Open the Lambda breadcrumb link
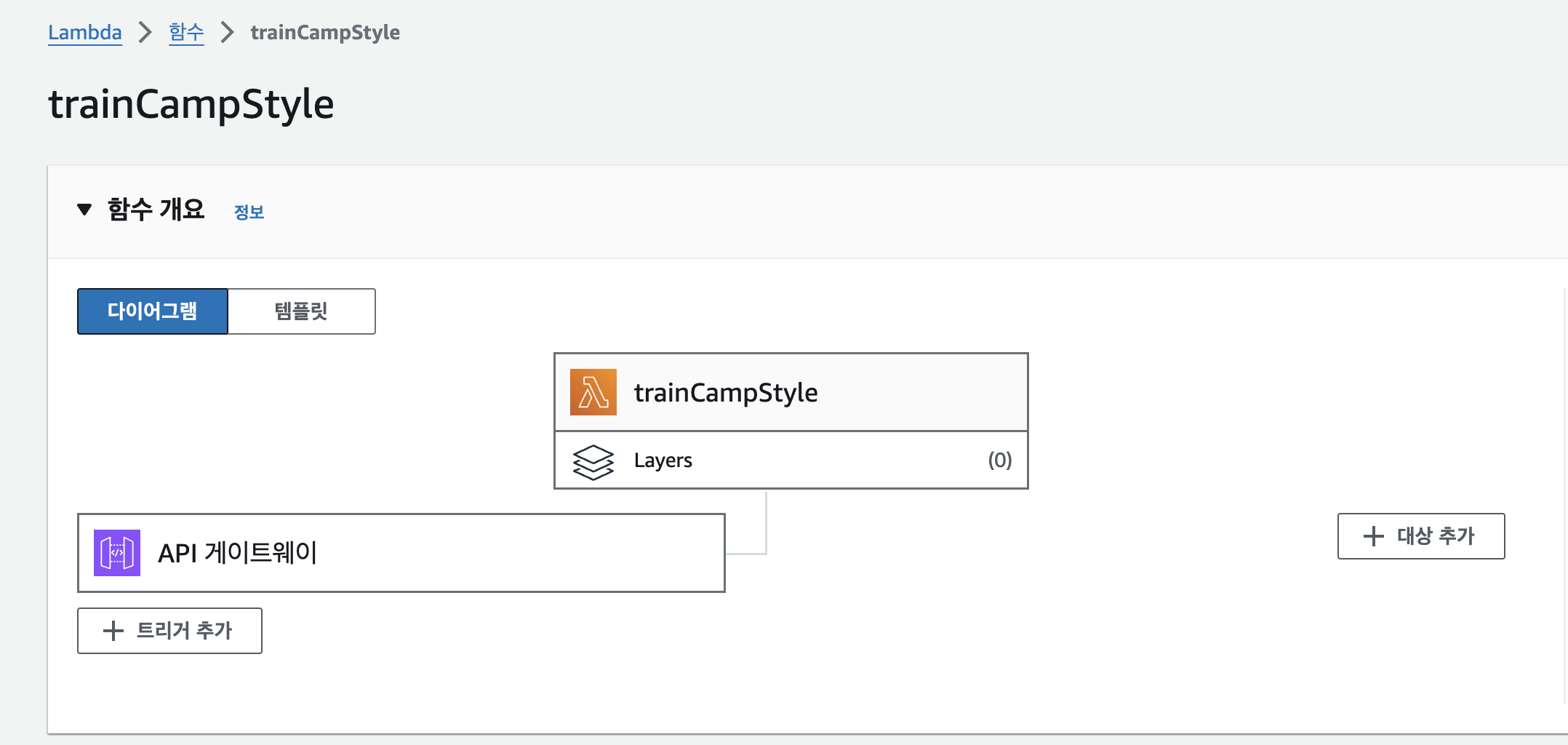The image size is (1568, 745). pyautogui.click(x=85, y=33)
